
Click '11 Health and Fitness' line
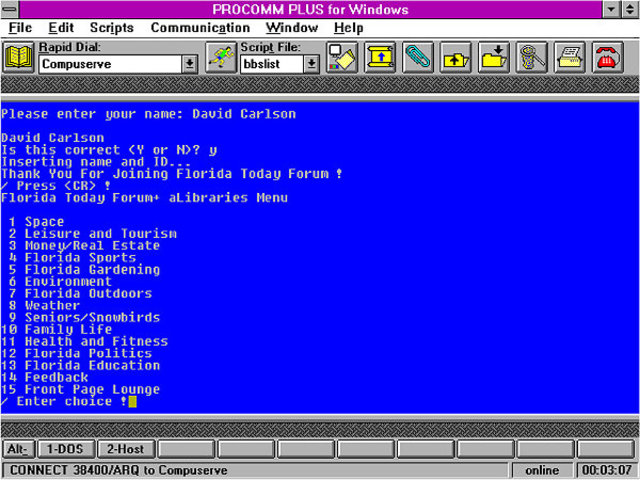tap(84, 342)
